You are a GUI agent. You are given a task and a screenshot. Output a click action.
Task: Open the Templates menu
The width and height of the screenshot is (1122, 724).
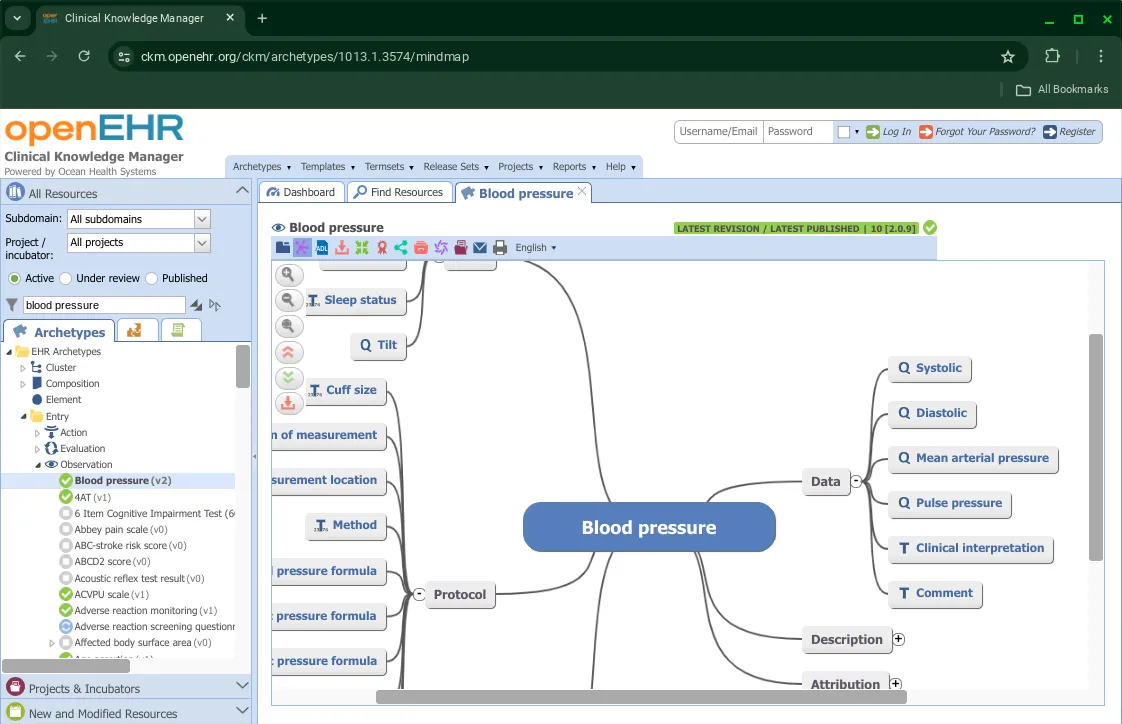pos(326,167)
